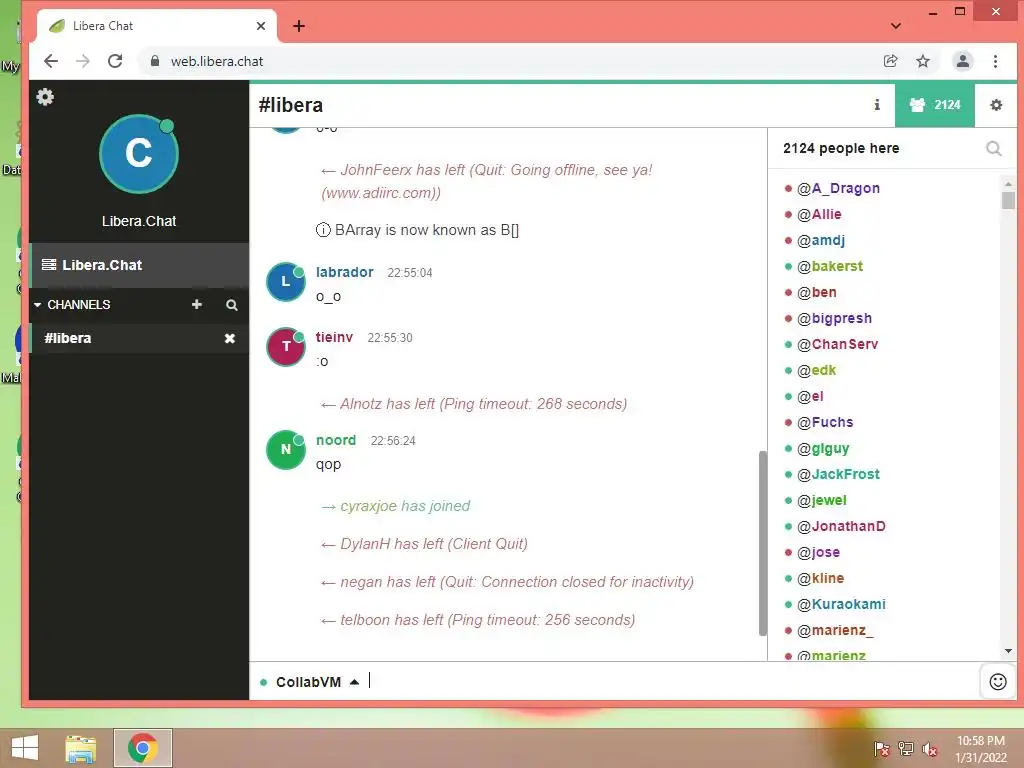This screenshot has height=768, width=1024.
Task: Click the Chrome taskbar icon
Action: tap(143, 748)
